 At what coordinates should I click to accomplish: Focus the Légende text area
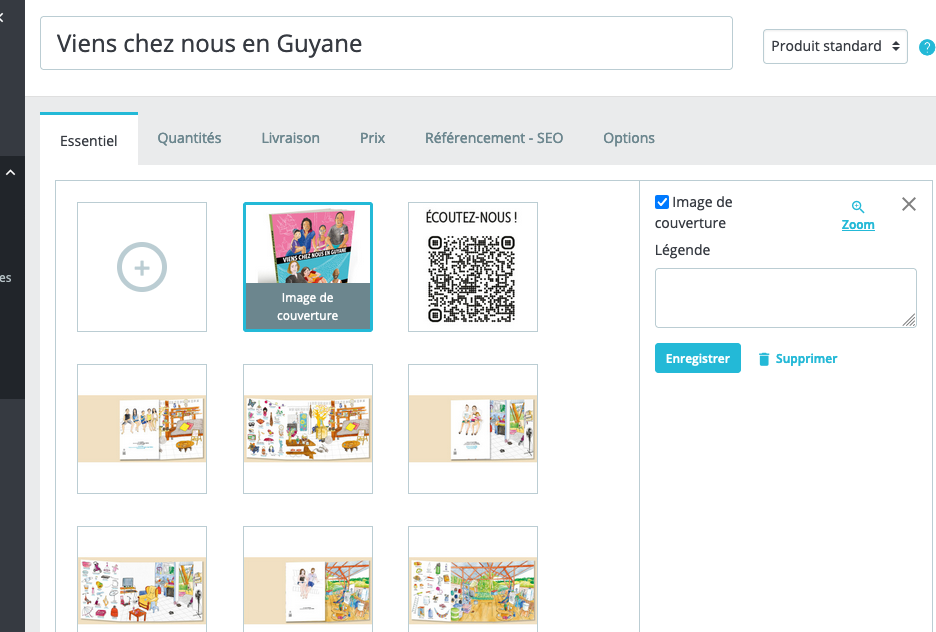click(x=786, y=298)
